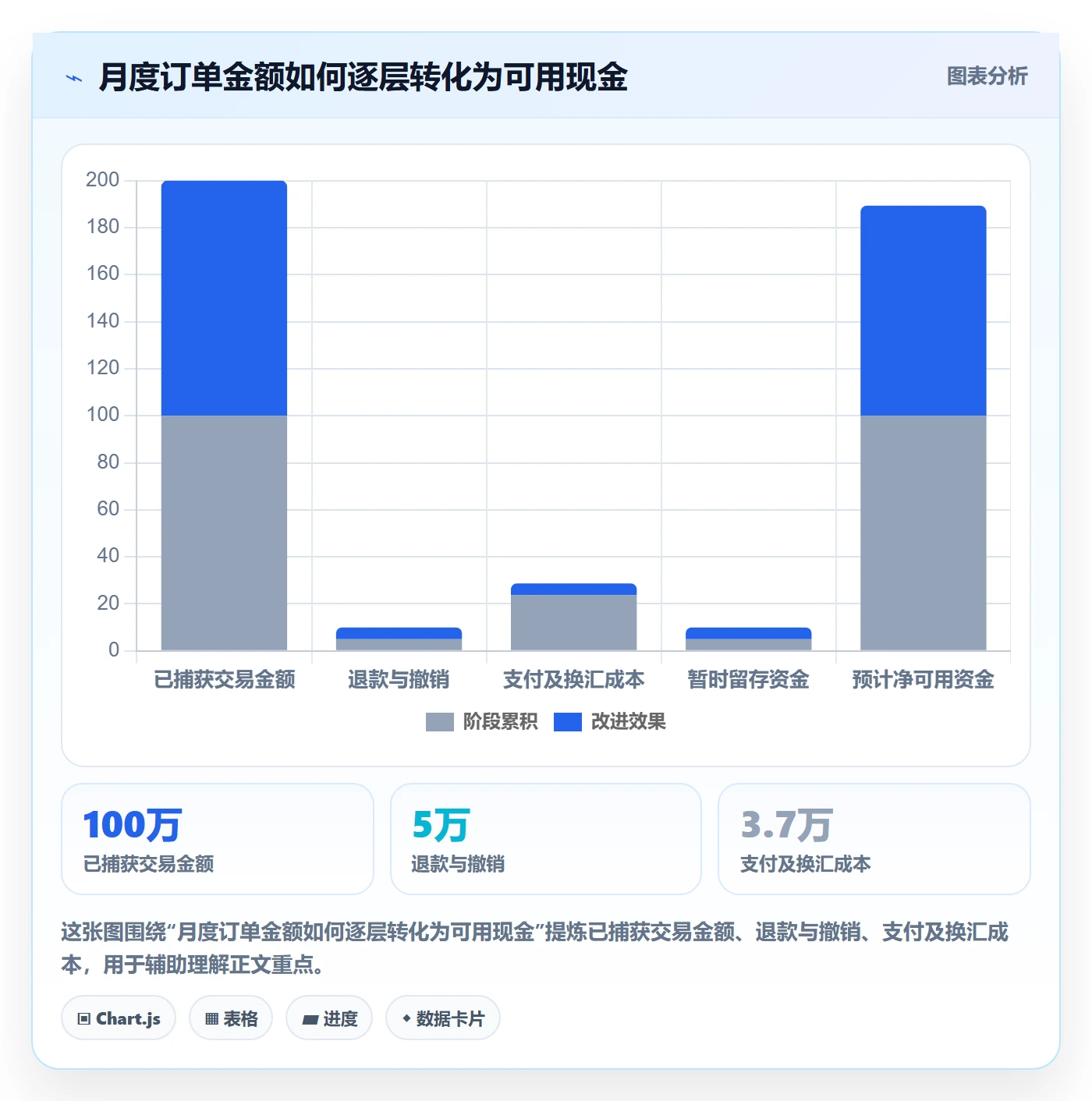
Task: Click the description paragraph starting 这张图围绕
Action: (x=535, y=948)
